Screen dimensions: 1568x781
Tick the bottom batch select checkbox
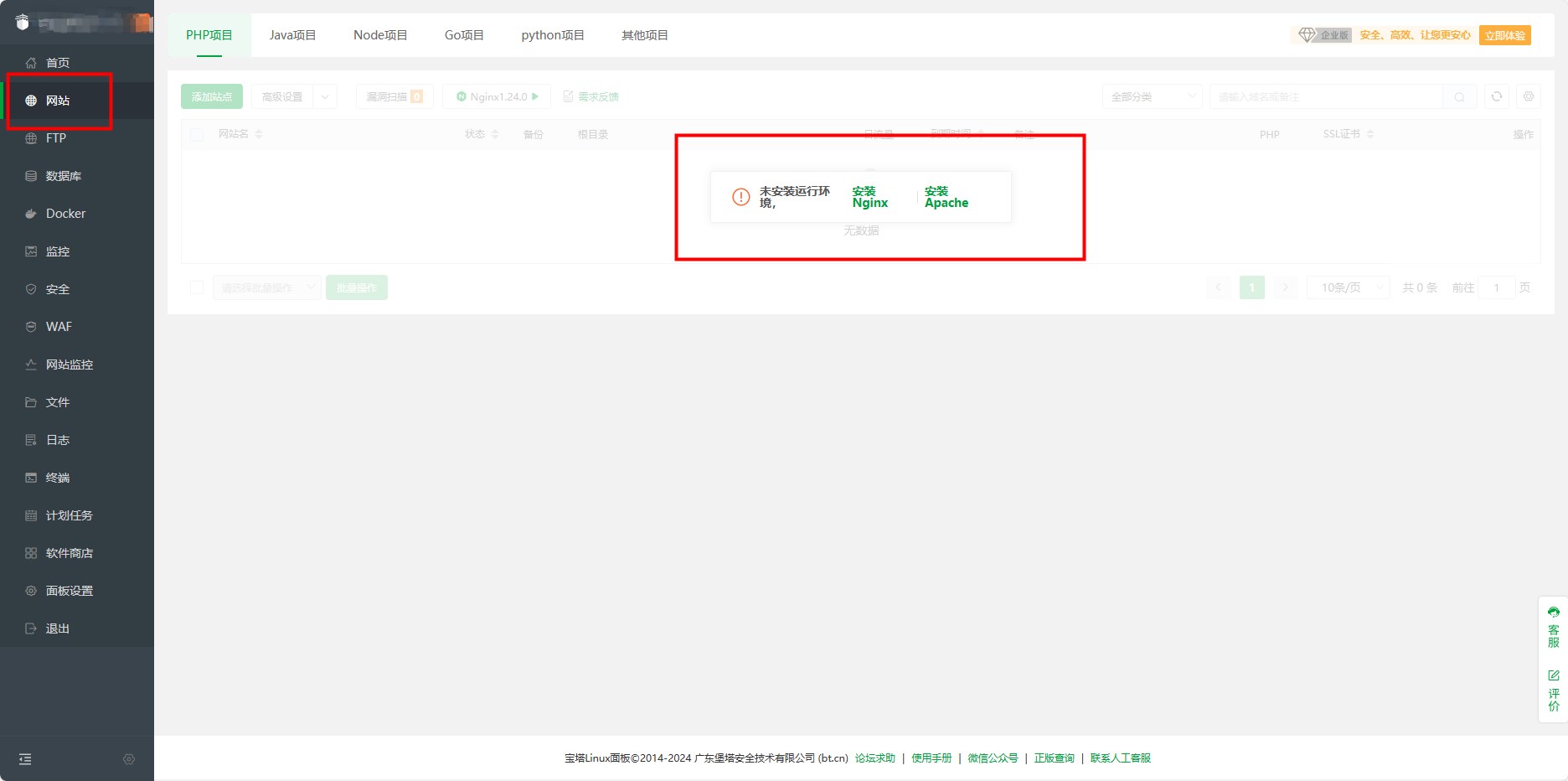coord(197,287)
